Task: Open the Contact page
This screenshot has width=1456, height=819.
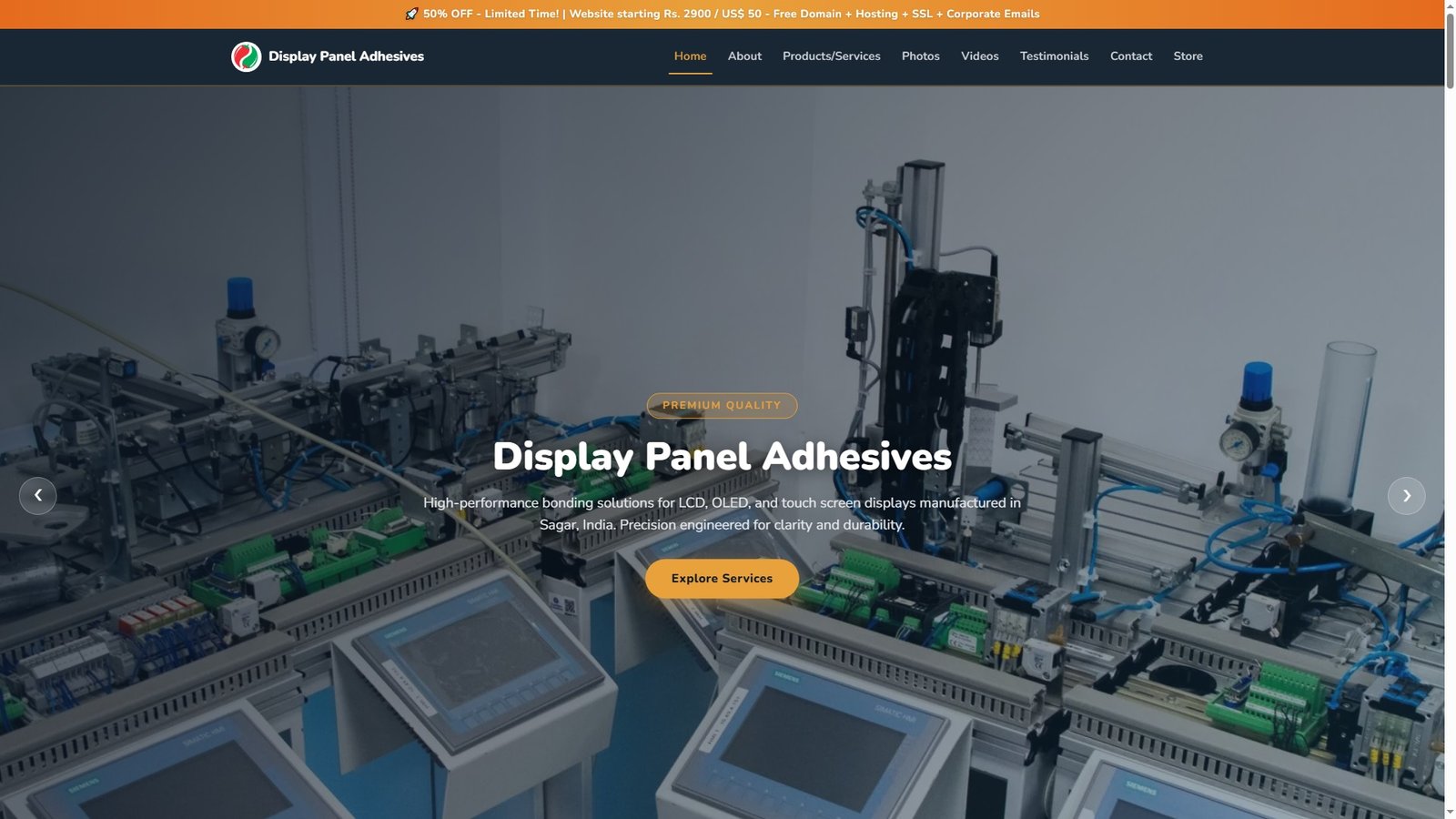Action: tap(1131, 56)
